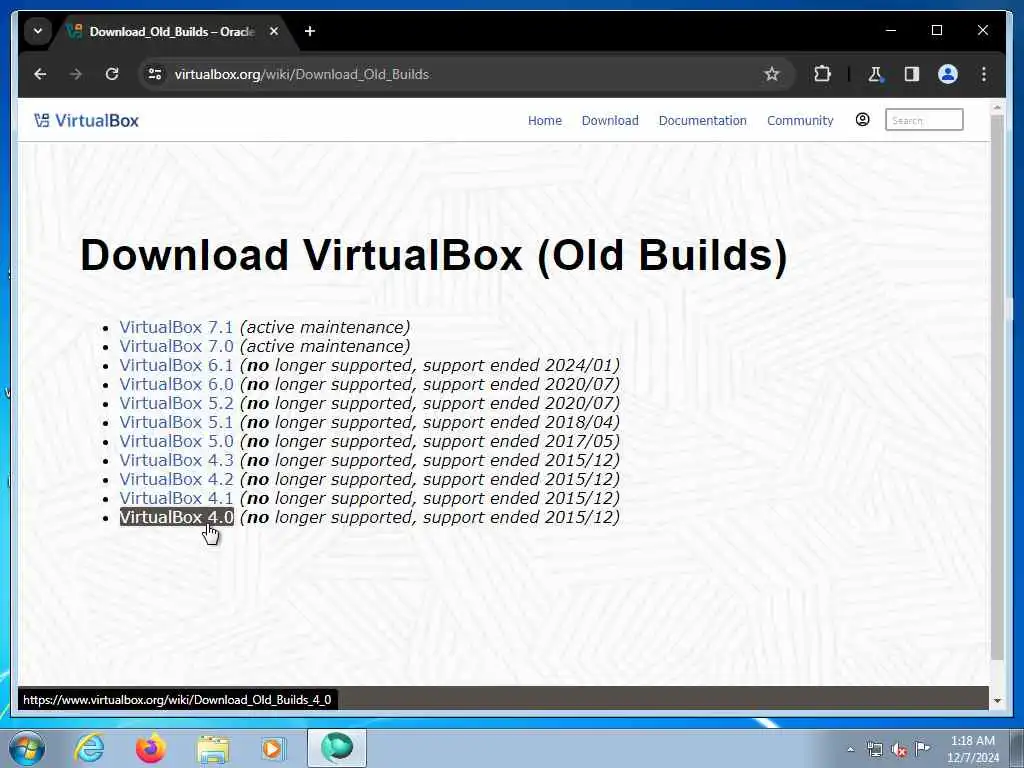Viewport: 1024px width, 768px height.
Task: Open the highlighted VirtualBox 4.0 link
Action: [x=176, y=517]
